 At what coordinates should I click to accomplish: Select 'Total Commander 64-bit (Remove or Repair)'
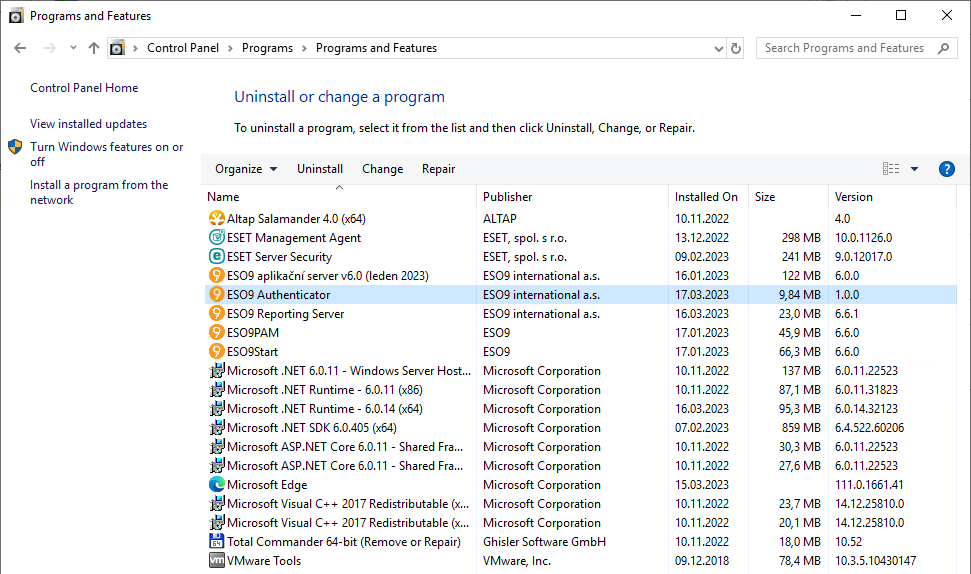click(344, 542)
